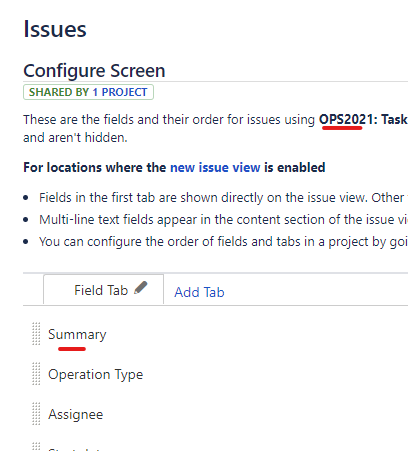Open the 'new issue view' link
This screenshot has height=451, width=408.
pyautogui.click(x=215, y=167)
